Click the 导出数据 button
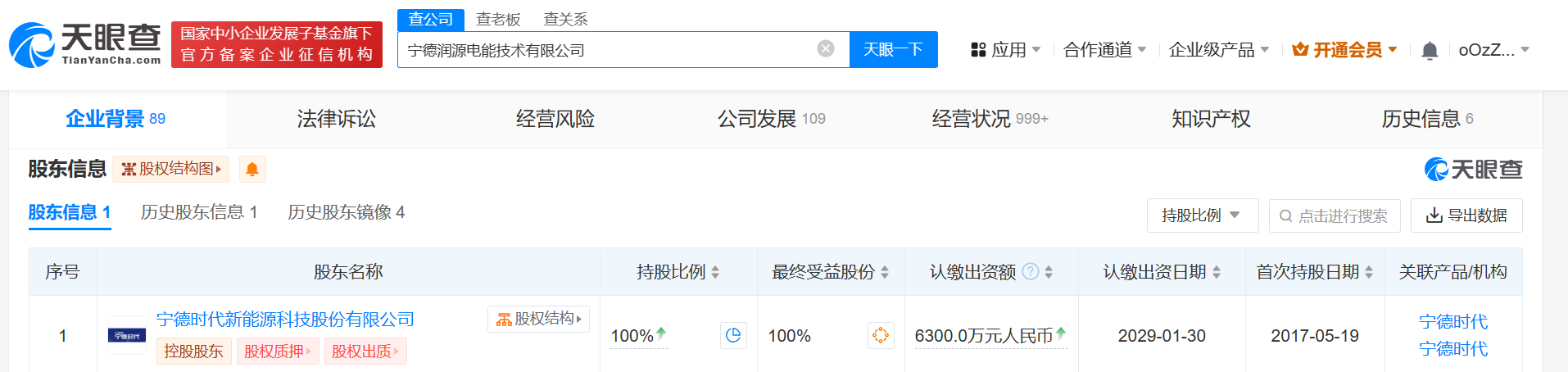 (x=1466, y=215)
